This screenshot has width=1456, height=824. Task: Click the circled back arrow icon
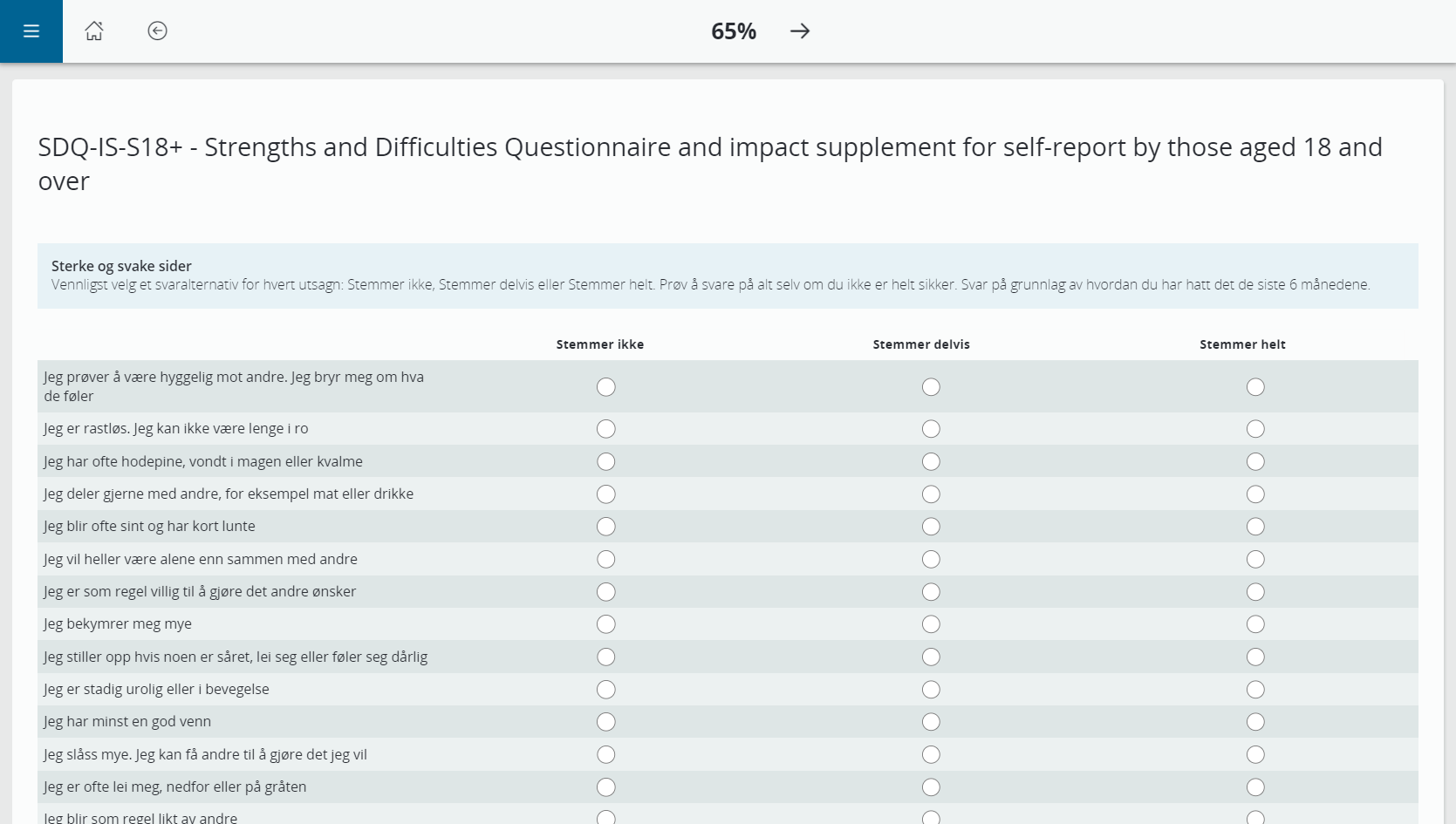(x=157, y=31)
